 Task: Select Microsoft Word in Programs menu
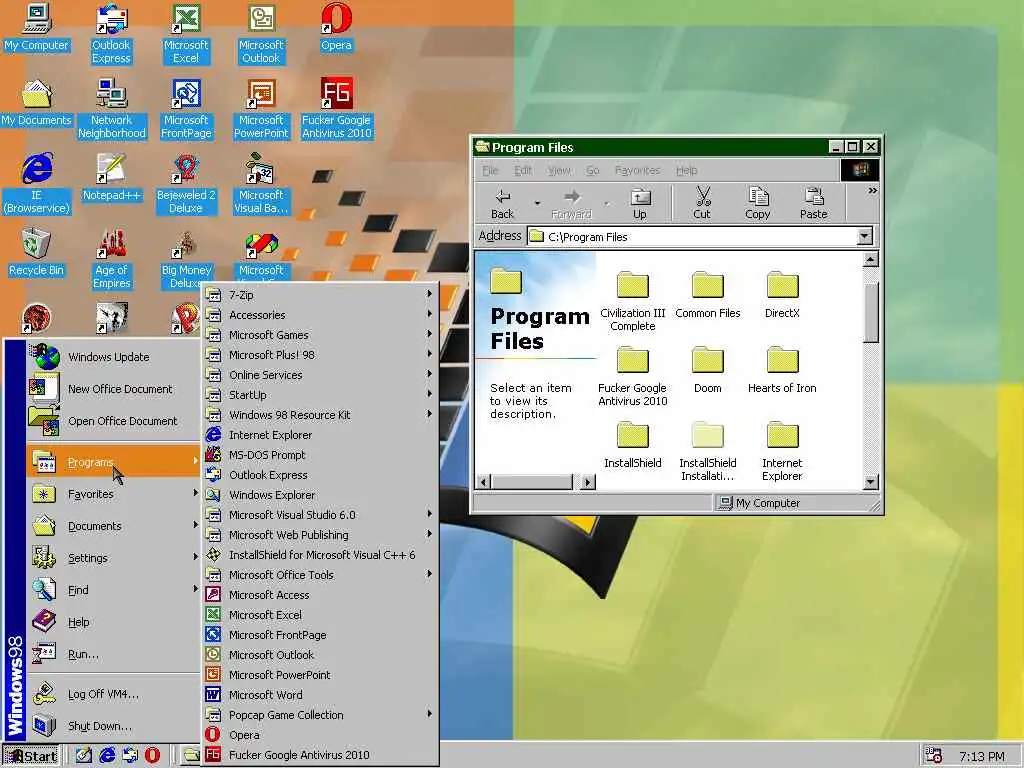(x=320, y=695)
